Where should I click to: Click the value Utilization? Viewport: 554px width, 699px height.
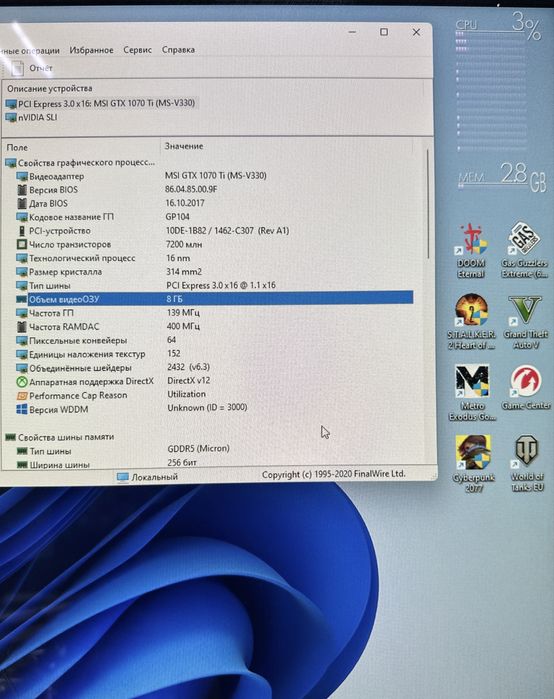click(x=186, y=394)
